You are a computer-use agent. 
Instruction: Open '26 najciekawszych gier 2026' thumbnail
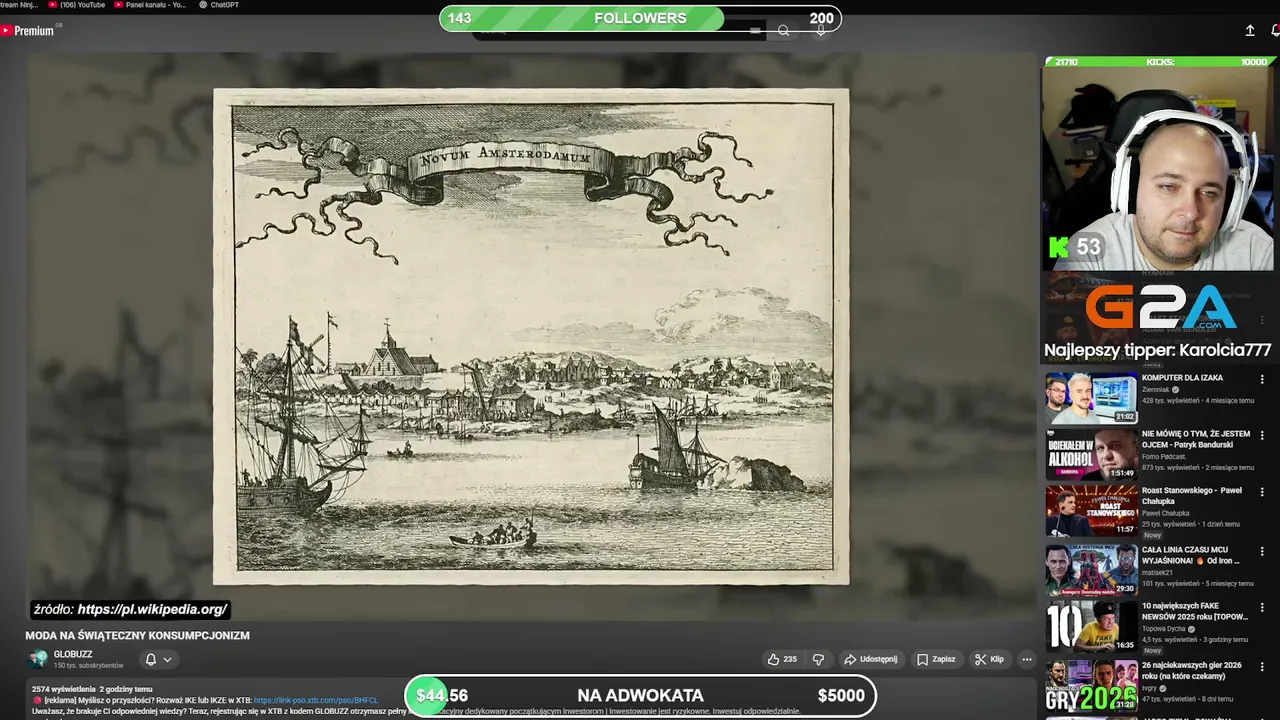pyautogui.click(x=1092, y=684)
